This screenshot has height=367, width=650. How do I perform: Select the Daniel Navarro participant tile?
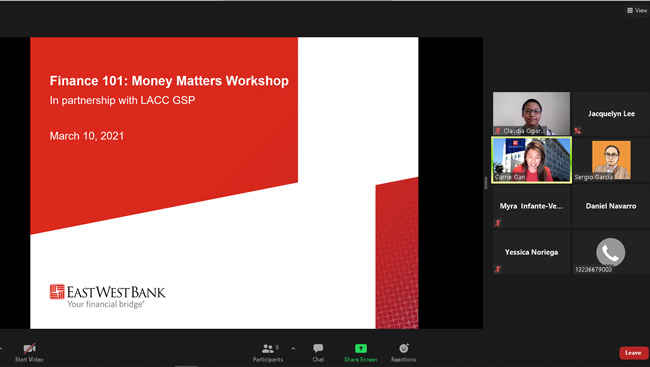611,206
